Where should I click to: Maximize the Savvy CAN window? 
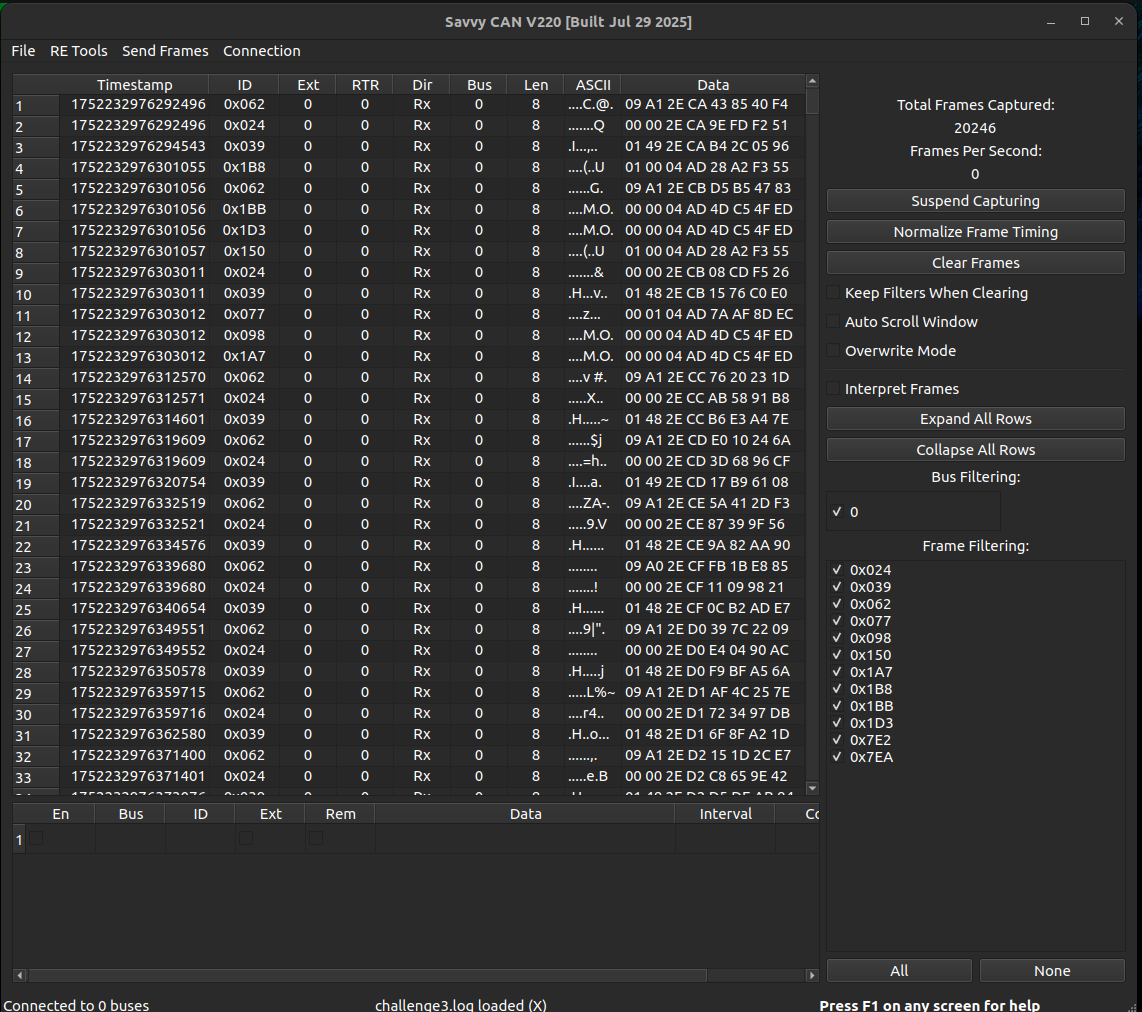click(1085, 22)
